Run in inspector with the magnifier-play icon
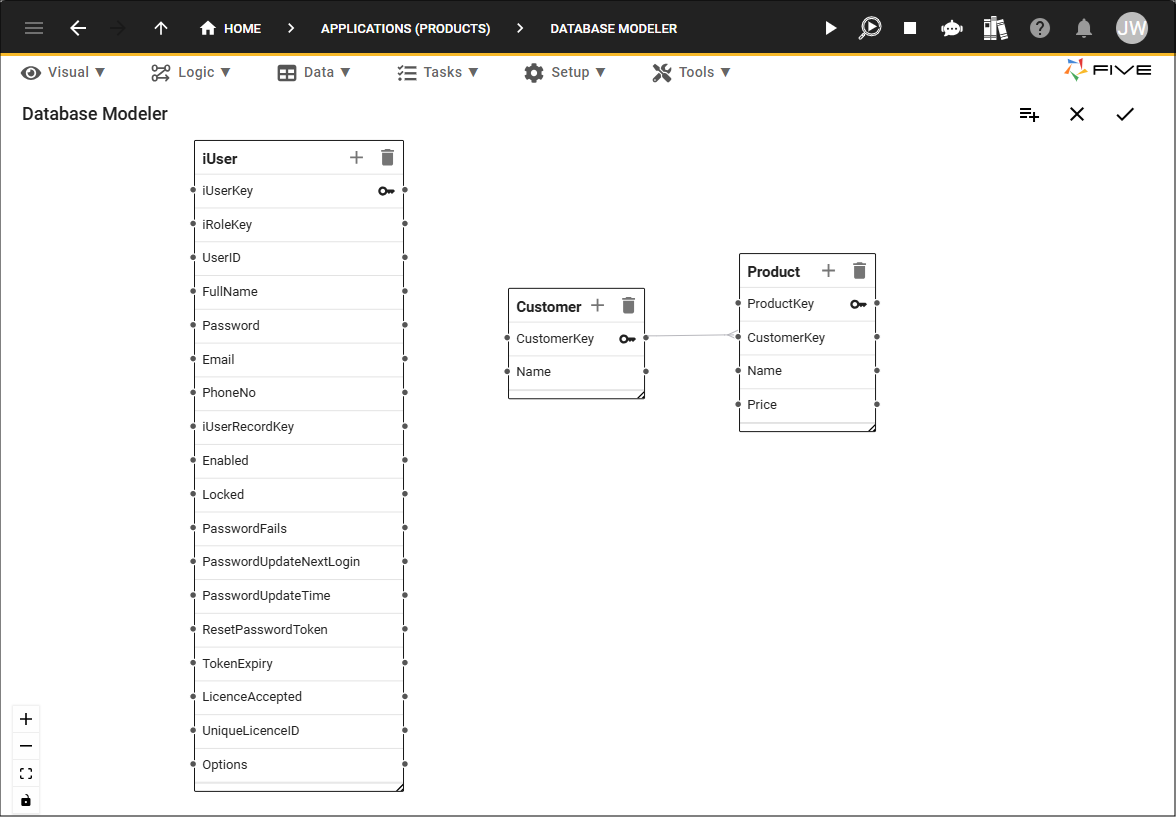Screen dimensions: 1176x817 [x=870, y=29]
